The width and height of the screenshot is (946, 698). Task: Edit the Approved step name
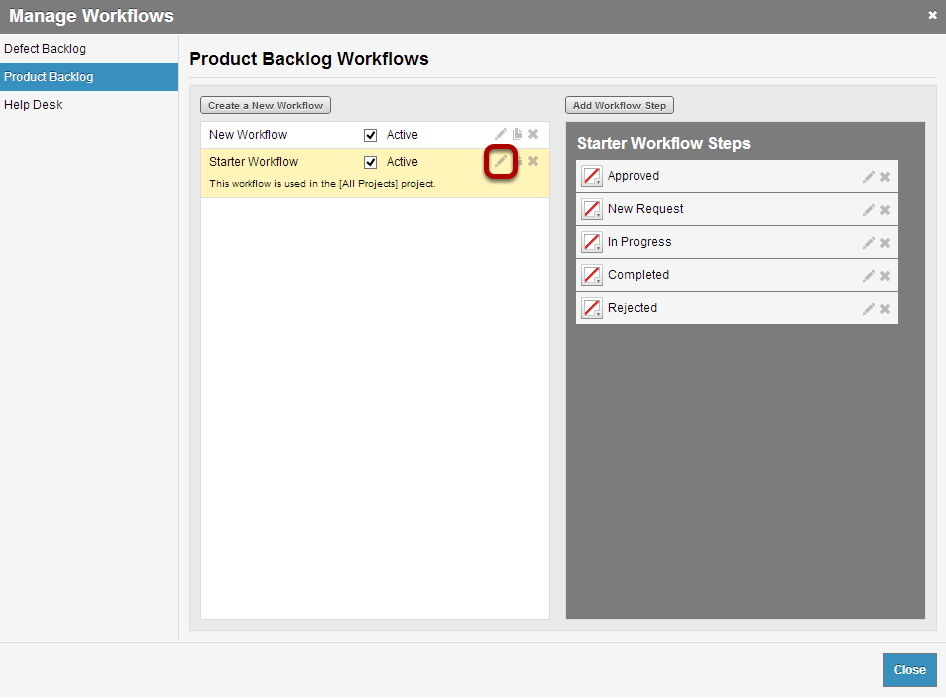(x=868, y=177)
